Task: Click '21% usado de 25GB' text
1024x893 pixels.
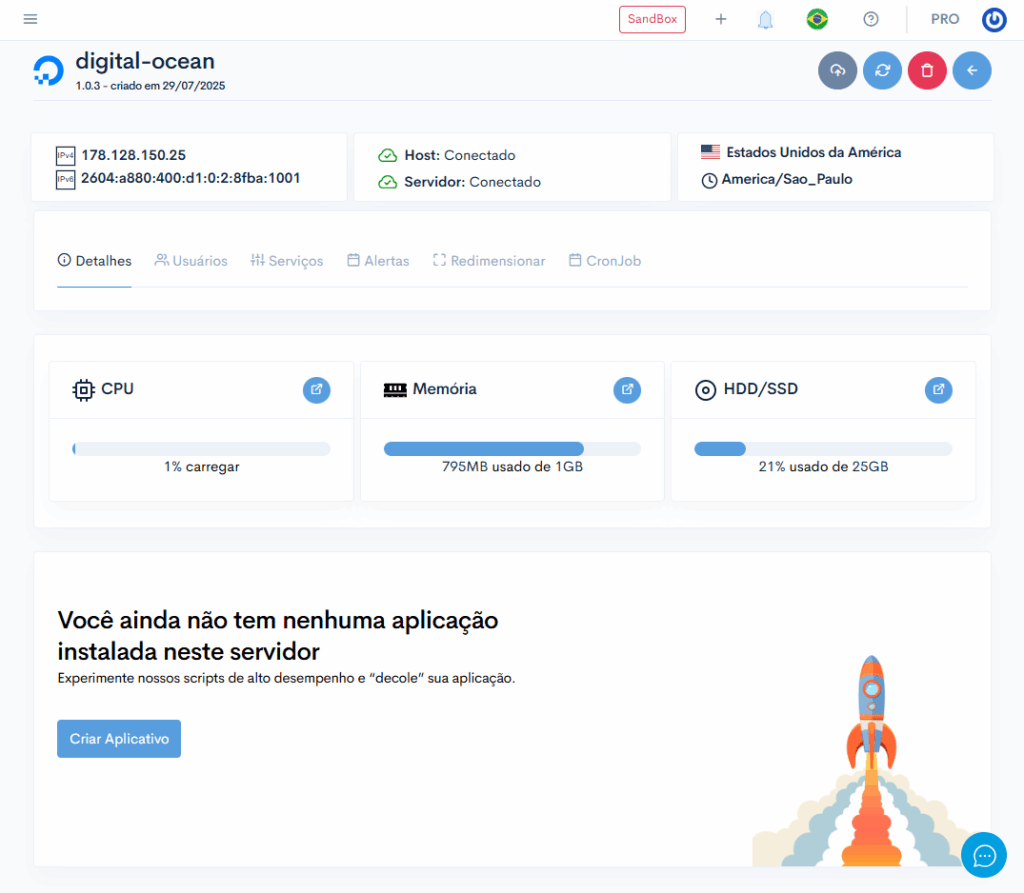Action: [823, 466]
